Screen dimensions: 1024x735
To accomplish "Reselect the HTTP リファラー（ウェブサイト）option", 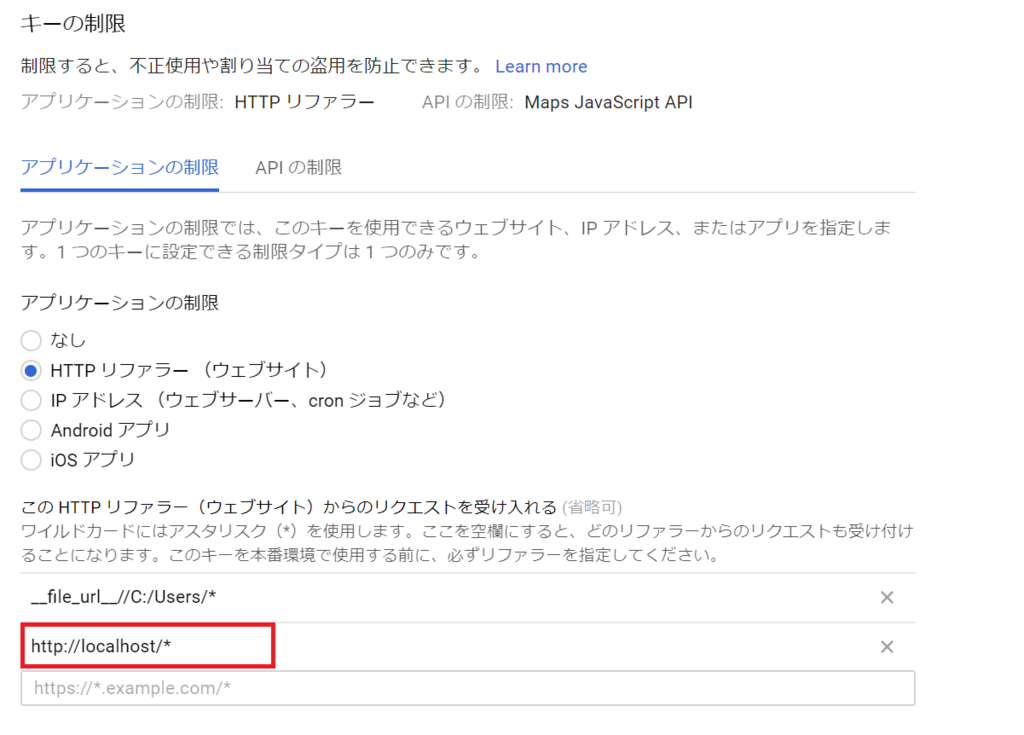I will 31,370.
